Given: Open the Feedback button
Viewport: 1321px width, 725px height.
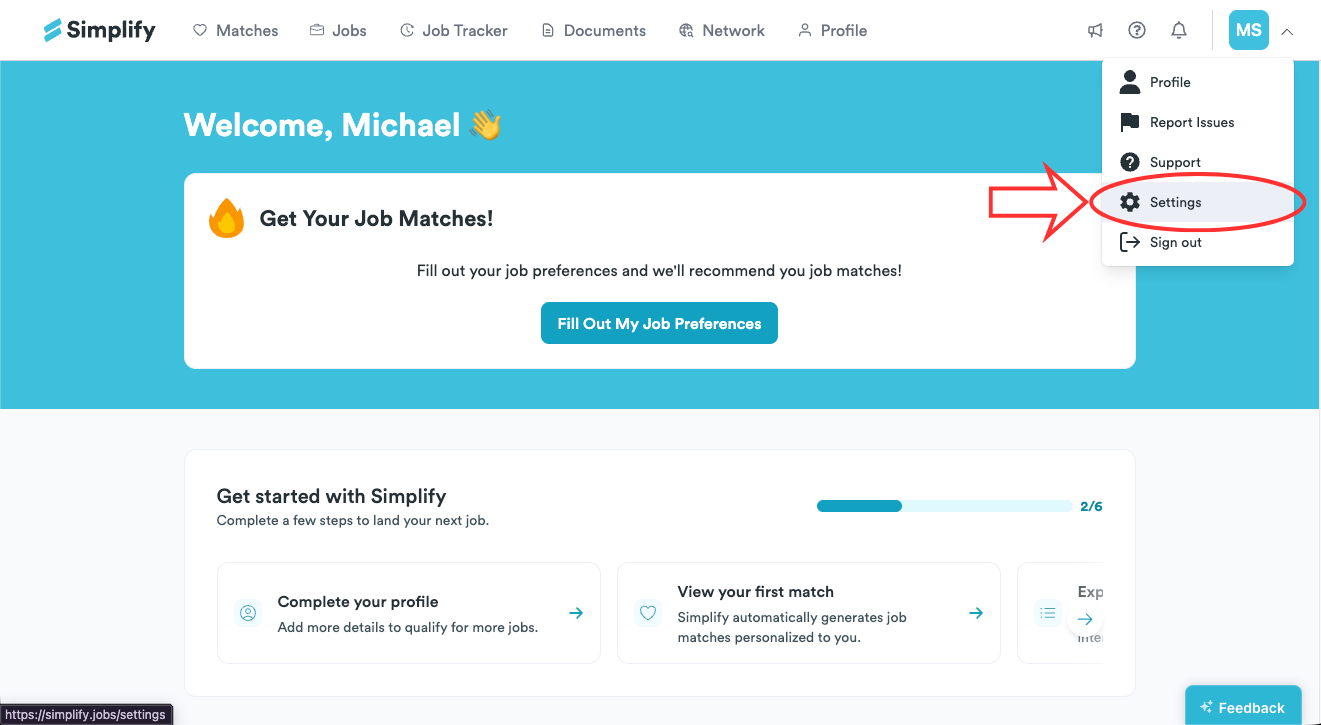Looking at the screenshot, I should (x=1243, y=707).
